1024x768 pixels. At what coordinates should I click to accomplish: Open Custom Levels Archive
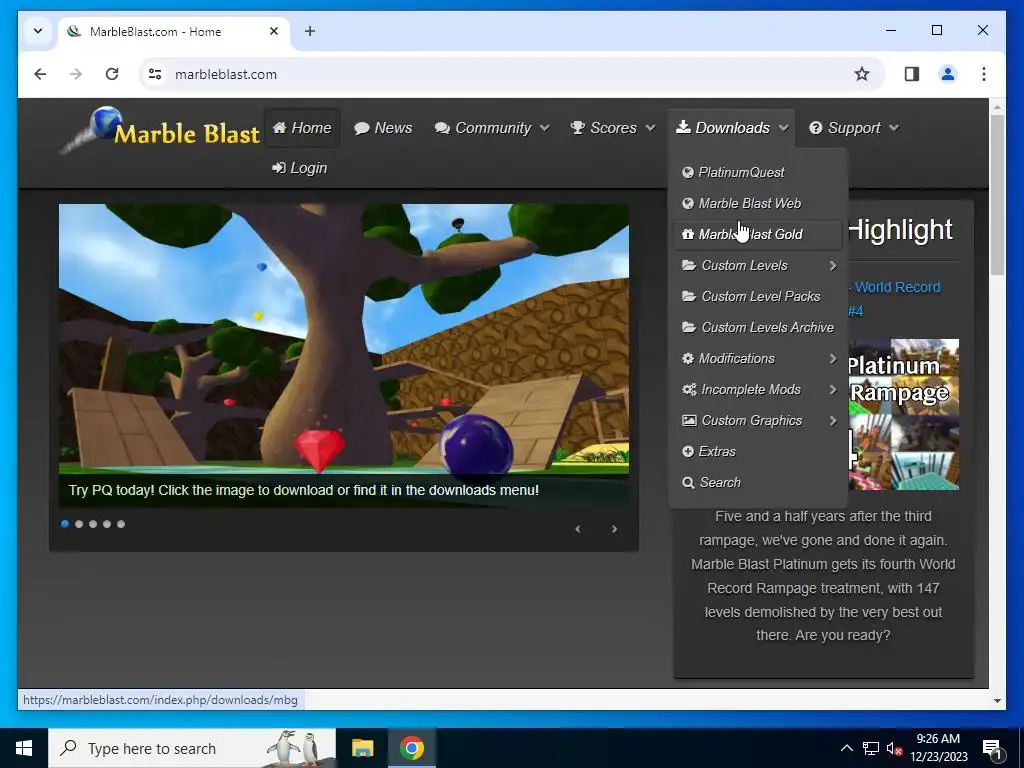point(758,327)
